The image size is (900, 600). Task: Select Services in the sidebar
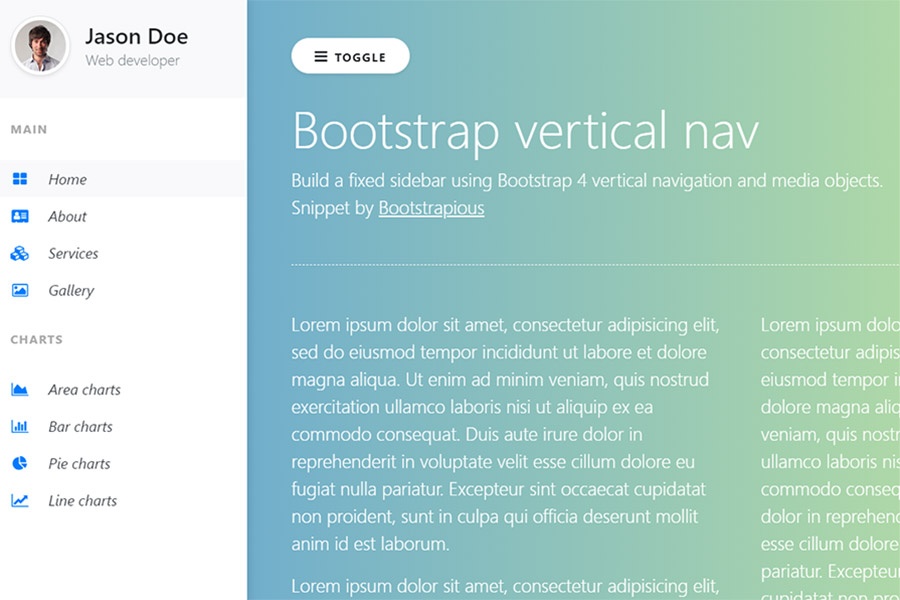[x=123, y=253]
